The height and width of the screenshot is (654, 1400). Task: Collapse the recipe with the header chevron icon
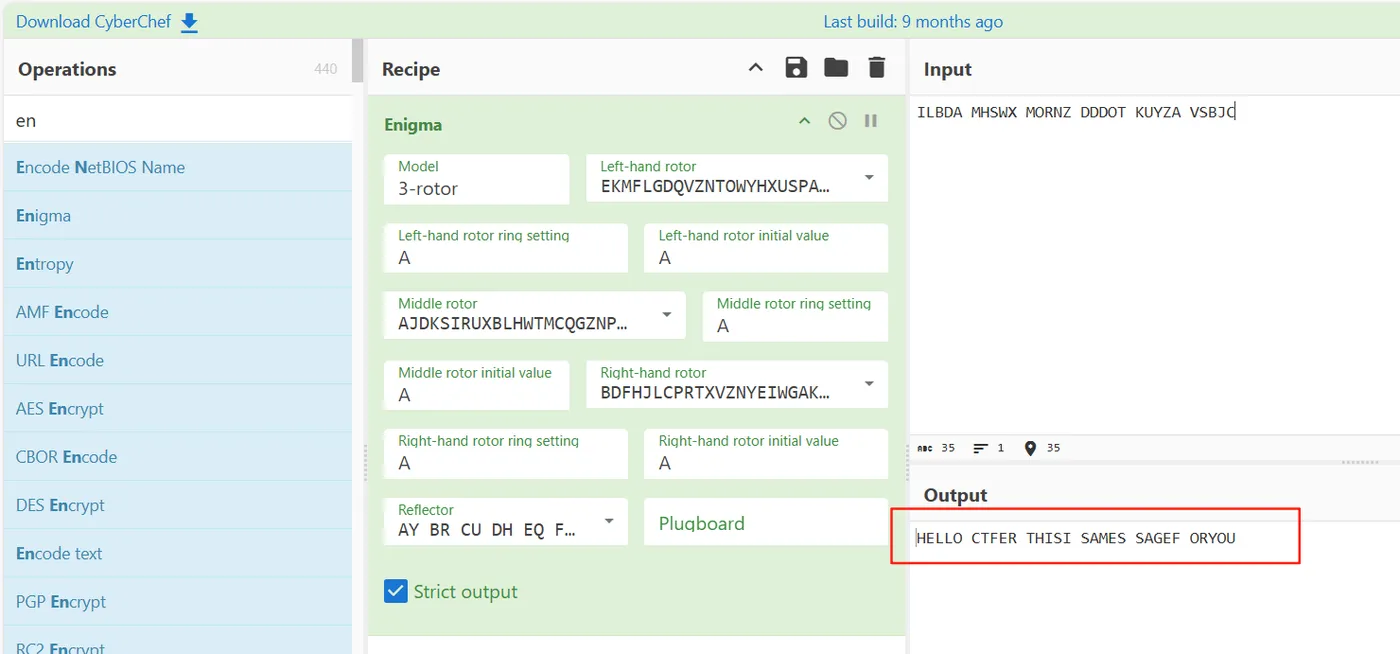(756, 68)
